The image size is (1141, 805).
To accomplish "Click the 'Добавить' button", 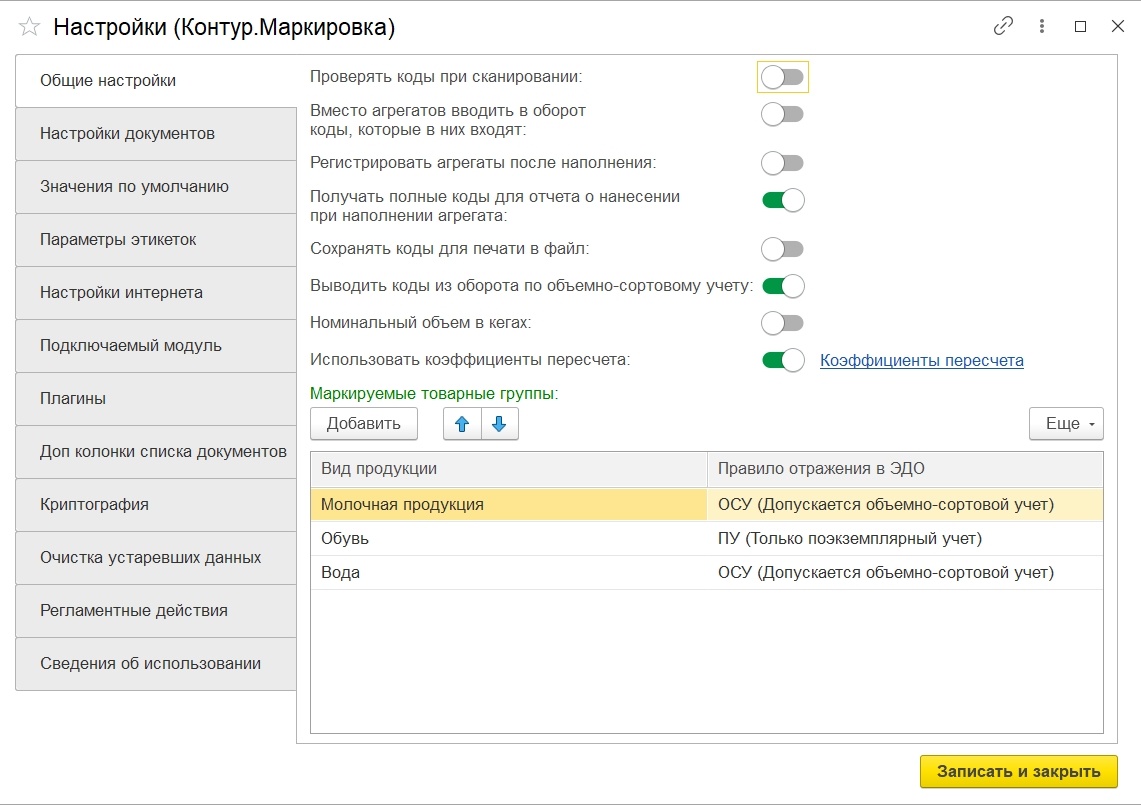I will click(364, 424).
